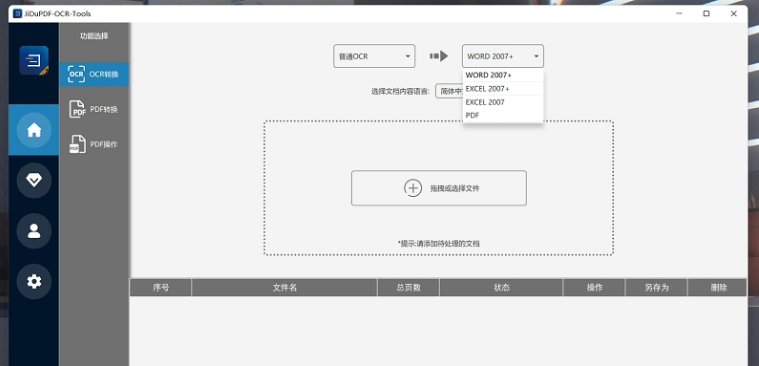Select the OCR转换 tab
This screenshot has width=759, height=366.
click(x=94, y=74)
